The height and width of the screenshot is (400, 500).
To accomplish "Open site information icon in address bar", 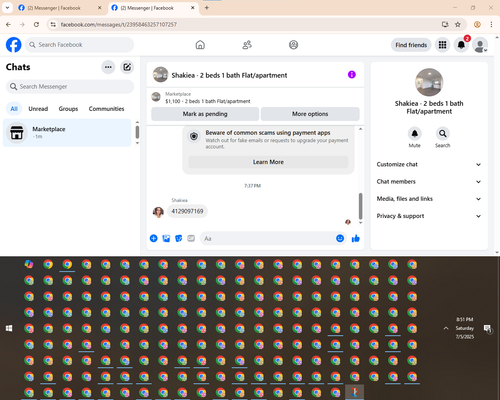I will point(53,24).
